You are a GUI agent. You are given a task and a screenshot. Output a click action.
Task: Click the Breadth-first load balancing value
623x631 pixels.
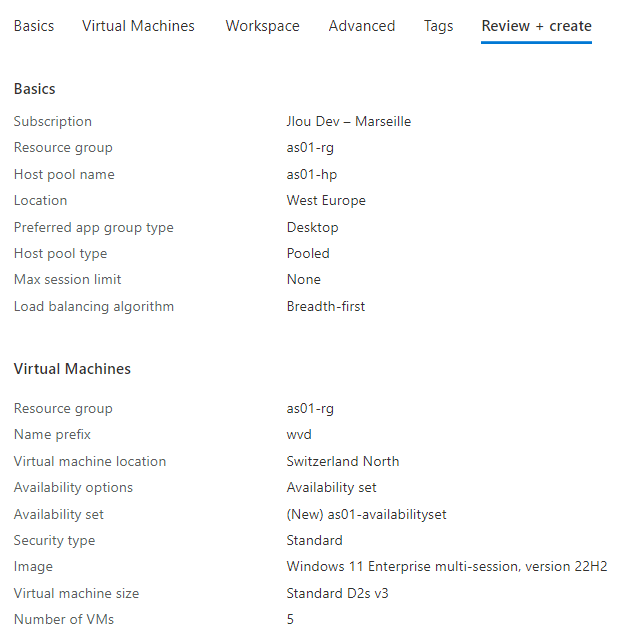pos(326,307)
